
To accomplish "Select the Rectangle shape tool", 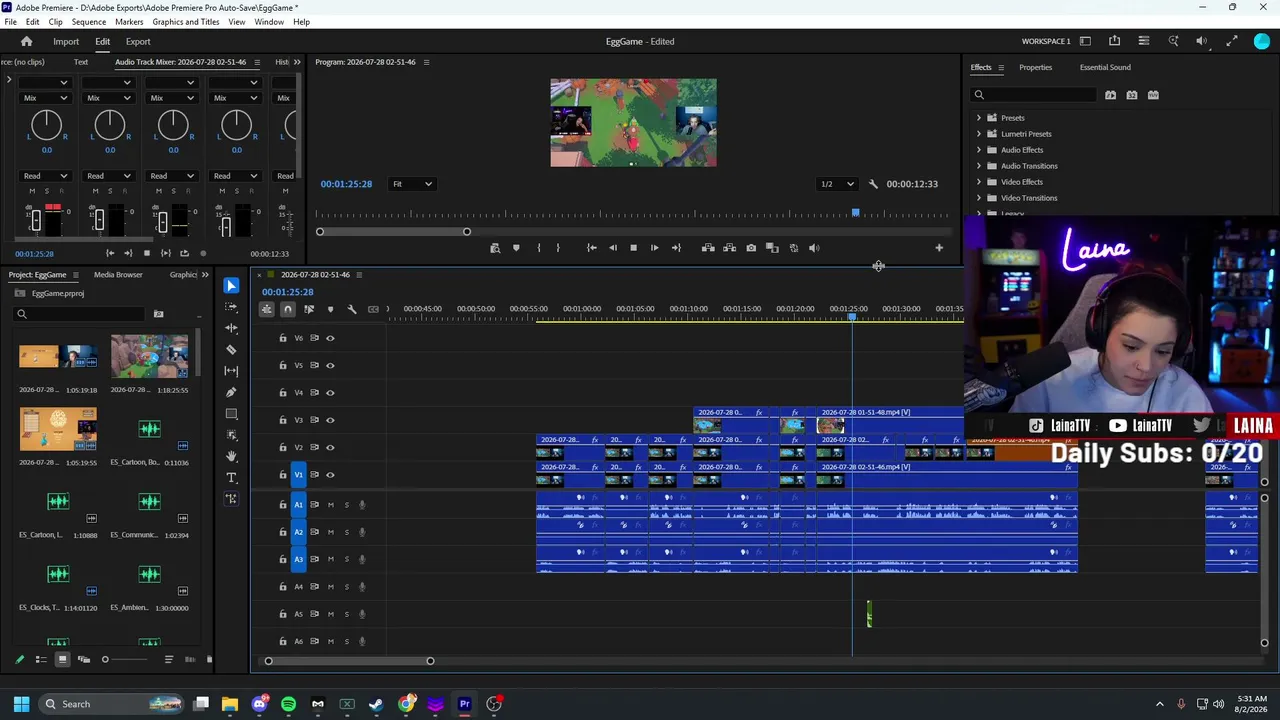I will [x=231, y=414].
